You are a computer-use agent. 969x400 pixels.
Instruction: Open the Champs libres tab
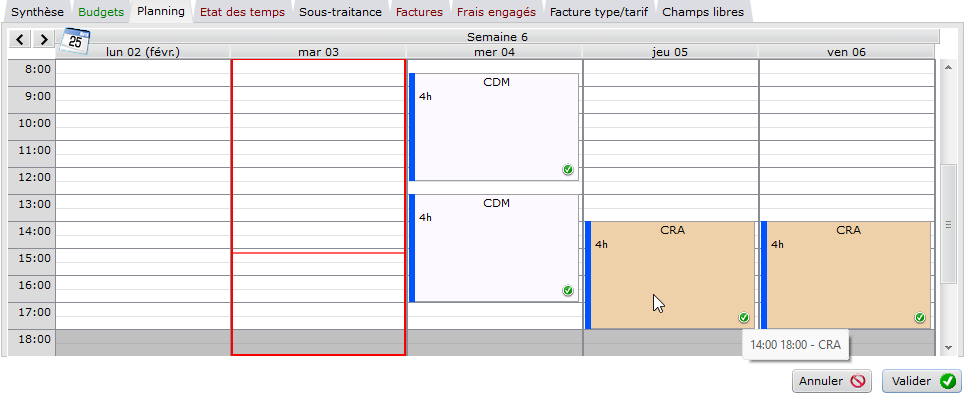(x=703, y=12)
